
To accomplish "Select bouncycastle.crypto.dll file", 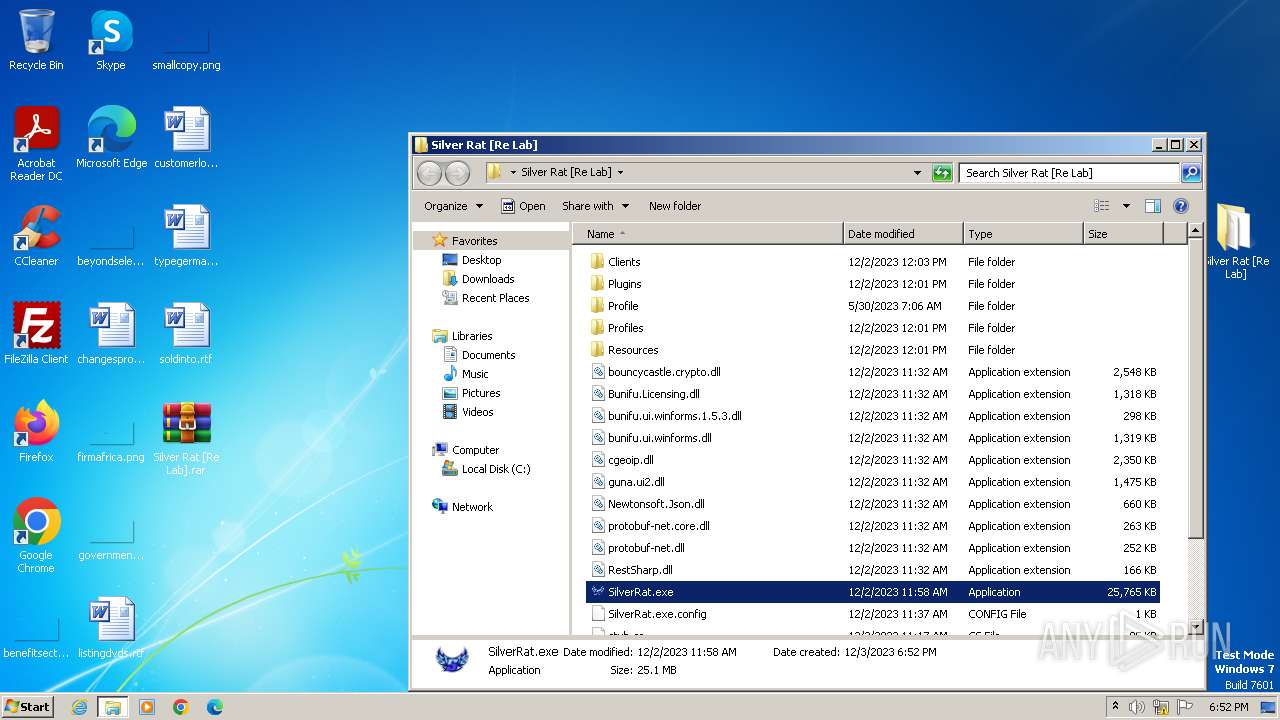I will click(873, 372).
